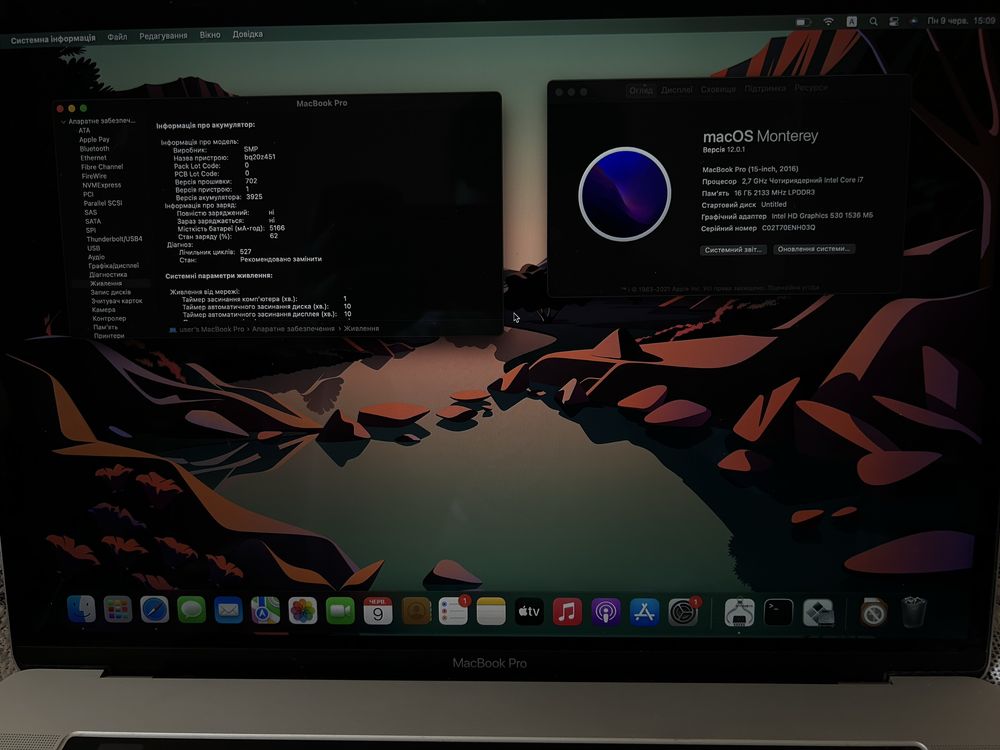Select Parallel SCSI in sidebar
The width and height of the screenshot is (1000, 750).
[103, 203]
